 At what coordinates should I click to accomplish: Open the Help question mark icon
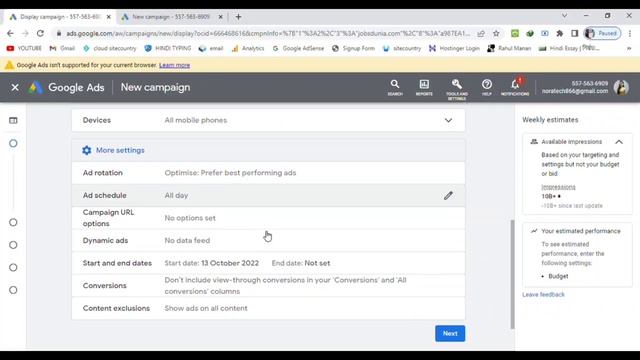(487, 87)
